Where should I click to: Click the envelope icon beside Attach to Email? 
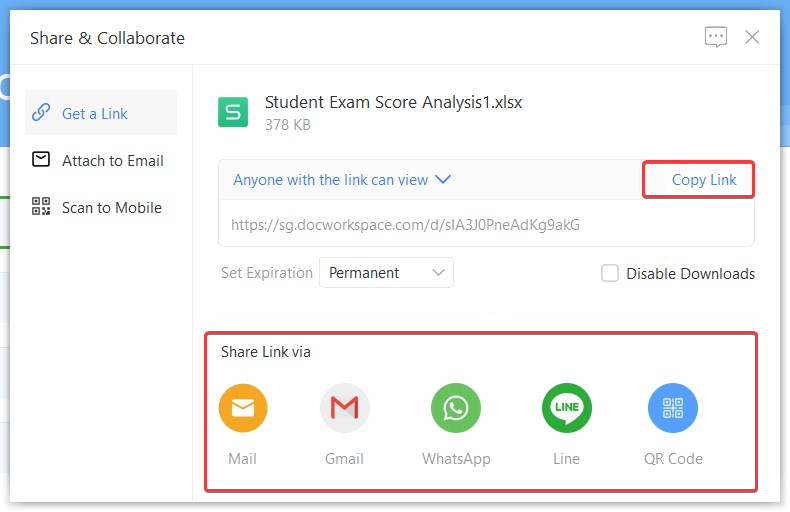tap(41, 160)
